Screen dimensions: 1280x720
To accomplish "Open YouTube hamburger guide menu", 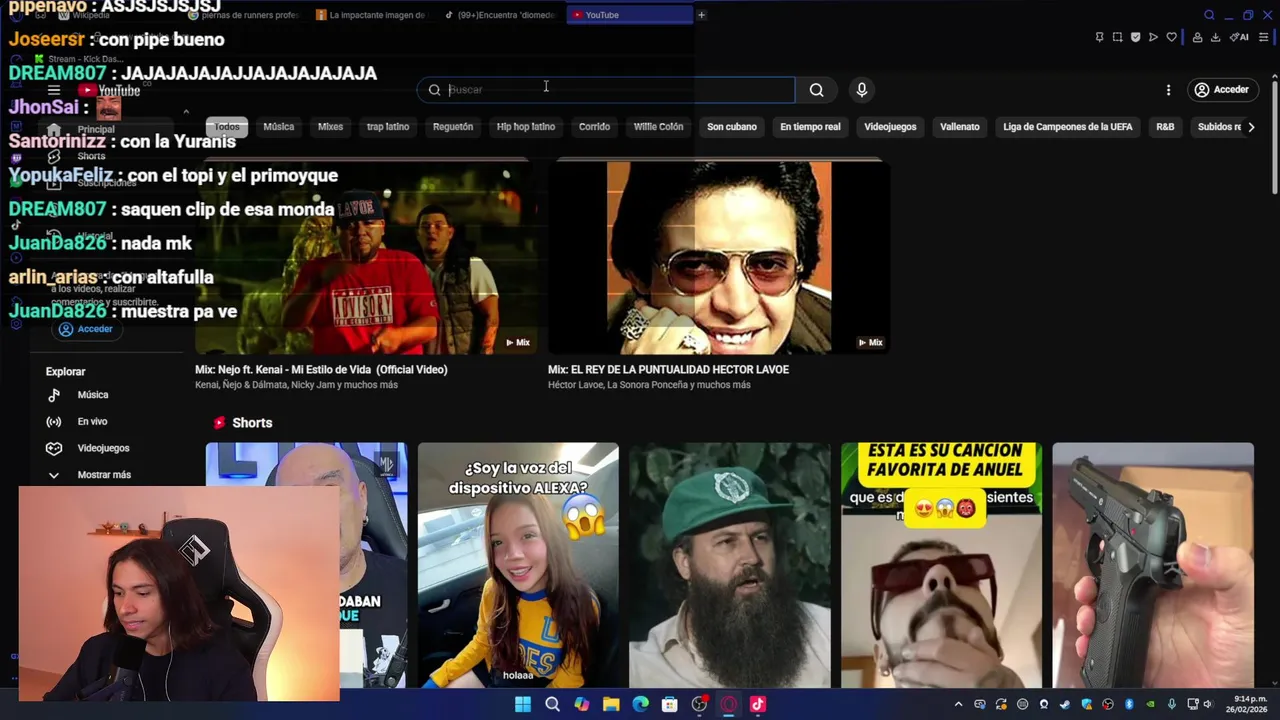I will coord(54,90).
